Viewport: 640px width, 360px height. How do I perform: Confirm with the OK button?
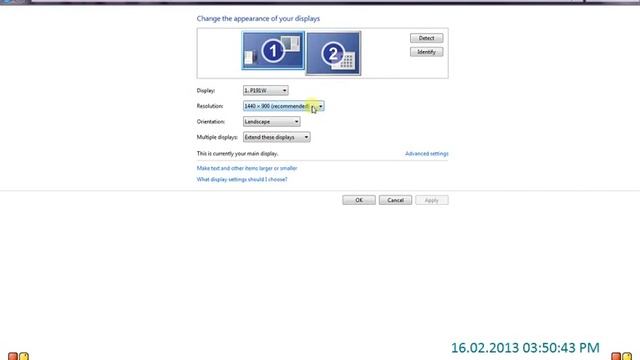359,200
